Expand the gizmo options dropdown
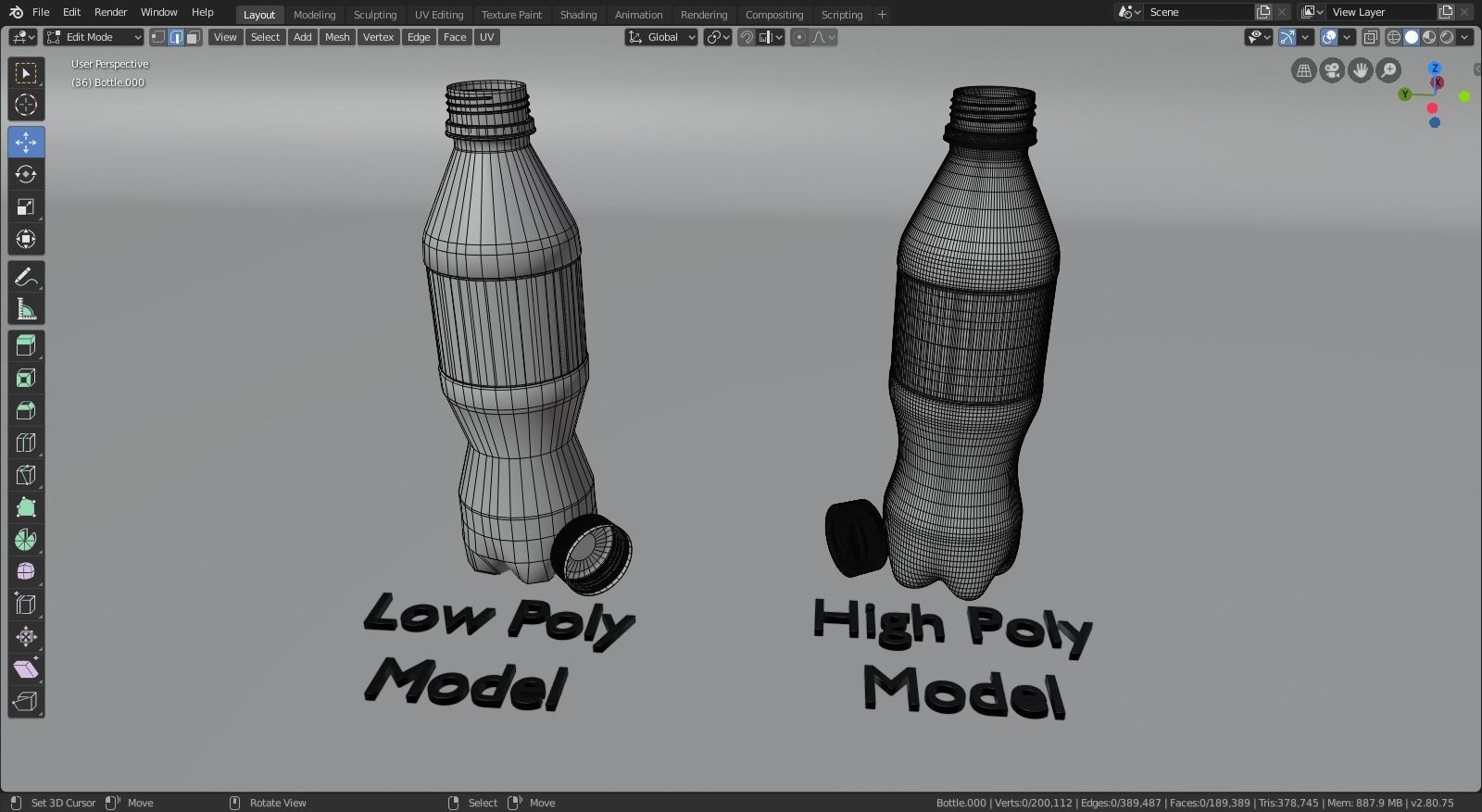Screen dimensions: 1482x812 coord(1305,37)
